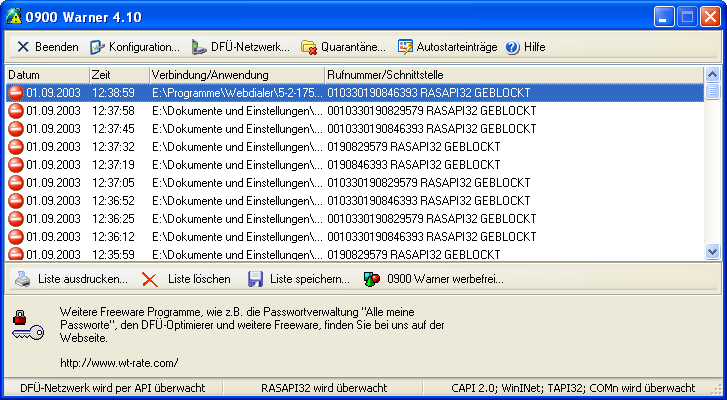Click status 'CAPI 2.0; WinINet; TAPI32; COMn'
The height and width of the screenshot is (400, 727).
(573, 388)
